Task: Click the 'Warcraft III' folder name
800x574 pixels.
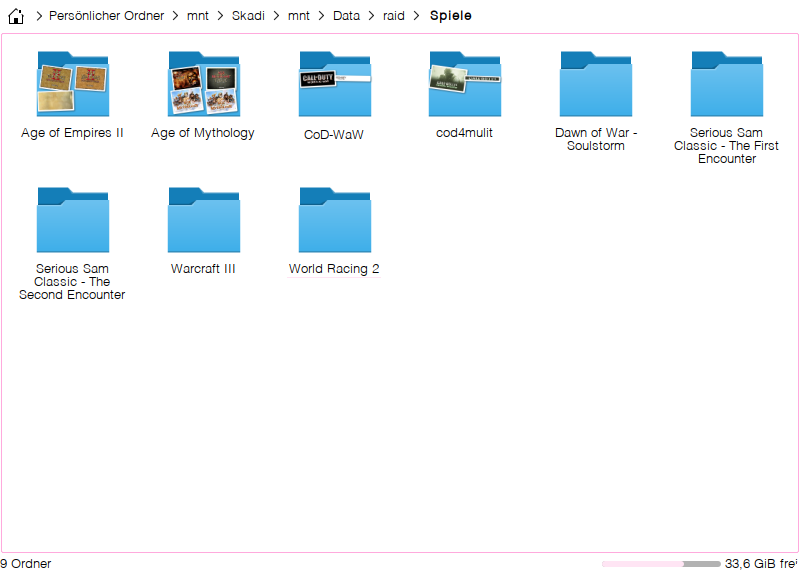Action: (x=203, y=269)
